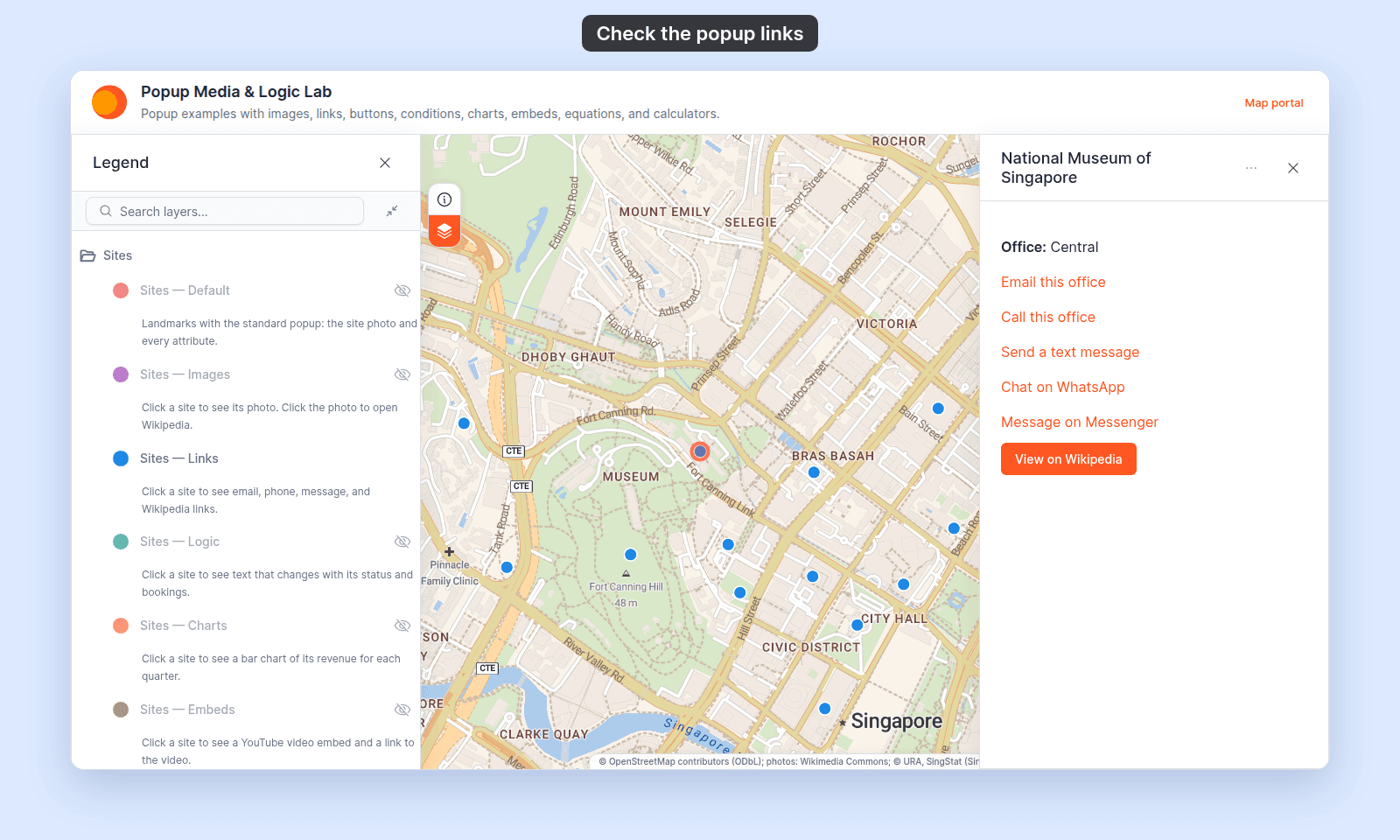Click Call this office link
The image size is (1400, 840).
(x=1047, y=317)
